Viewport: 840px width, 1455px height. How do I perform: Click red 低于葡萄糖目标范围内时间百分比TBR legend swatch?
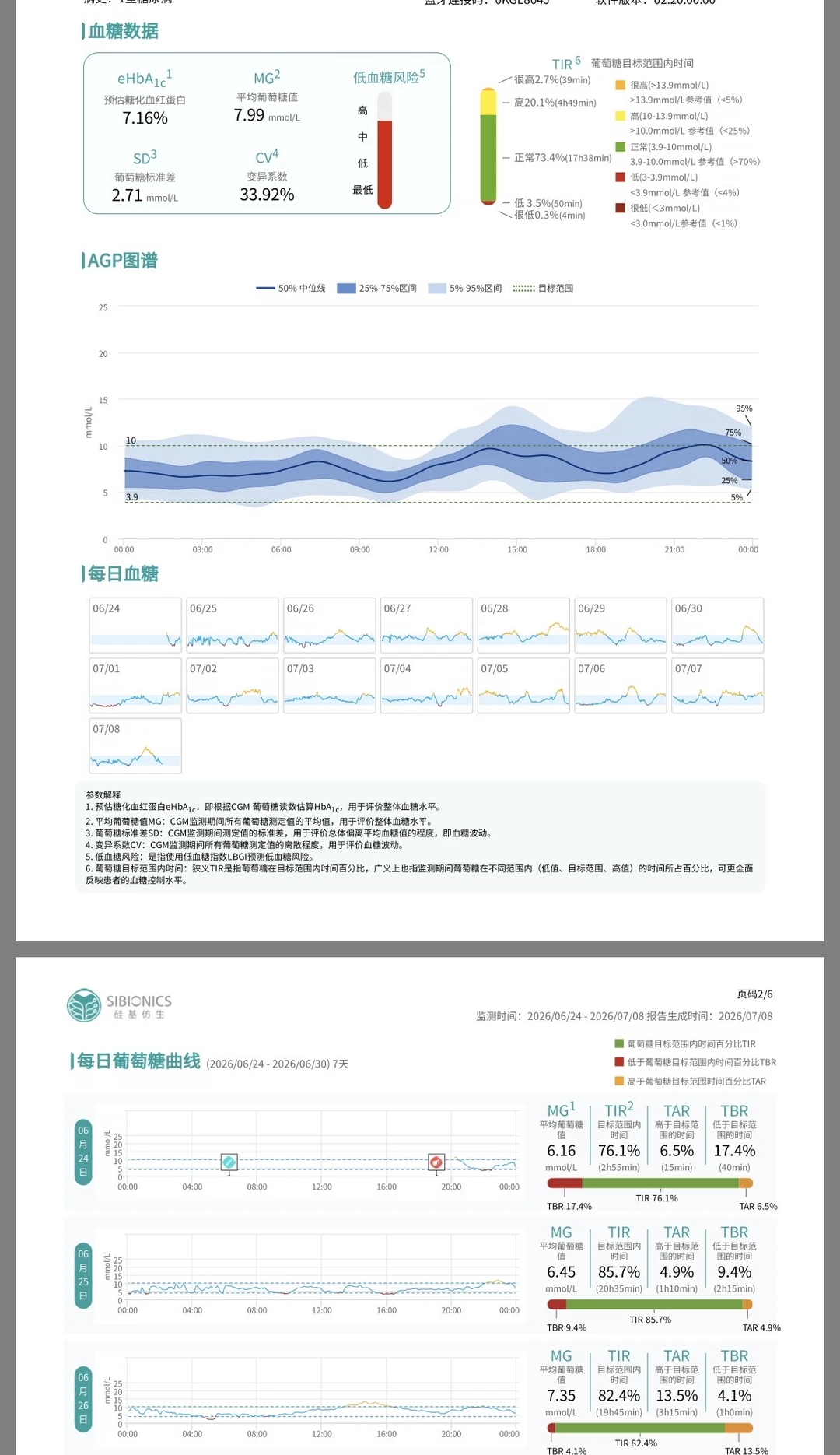point(619,1062)
